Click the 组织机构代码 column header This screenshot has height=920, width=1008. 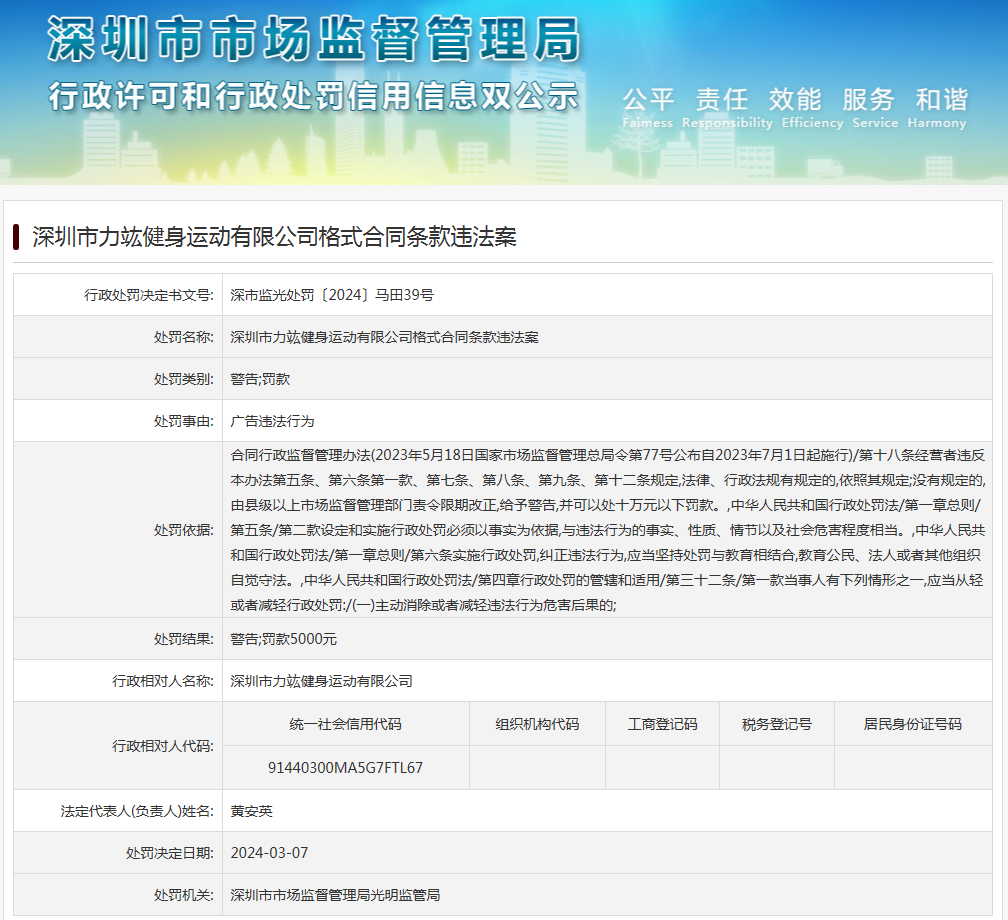coord(537,724)
